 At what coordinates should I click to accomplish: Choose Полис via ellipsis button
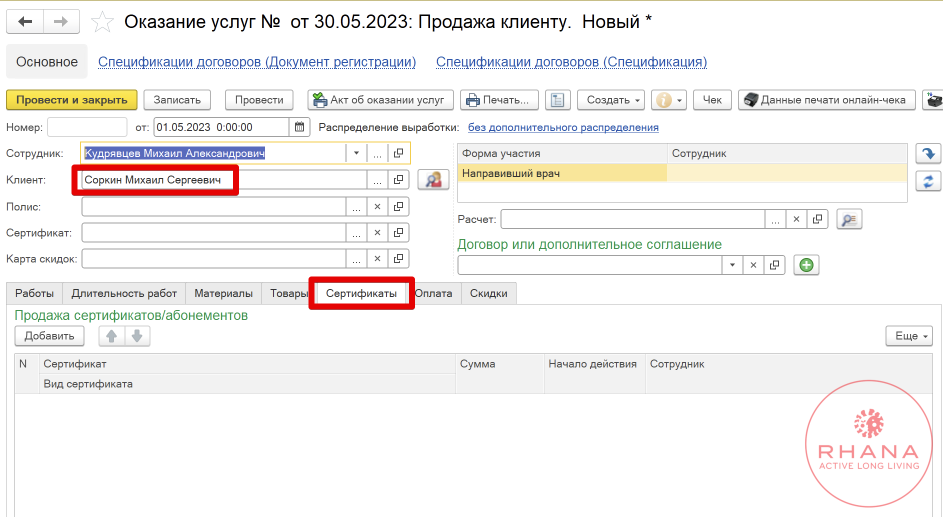pyautogui.click(x=356, y=207)
